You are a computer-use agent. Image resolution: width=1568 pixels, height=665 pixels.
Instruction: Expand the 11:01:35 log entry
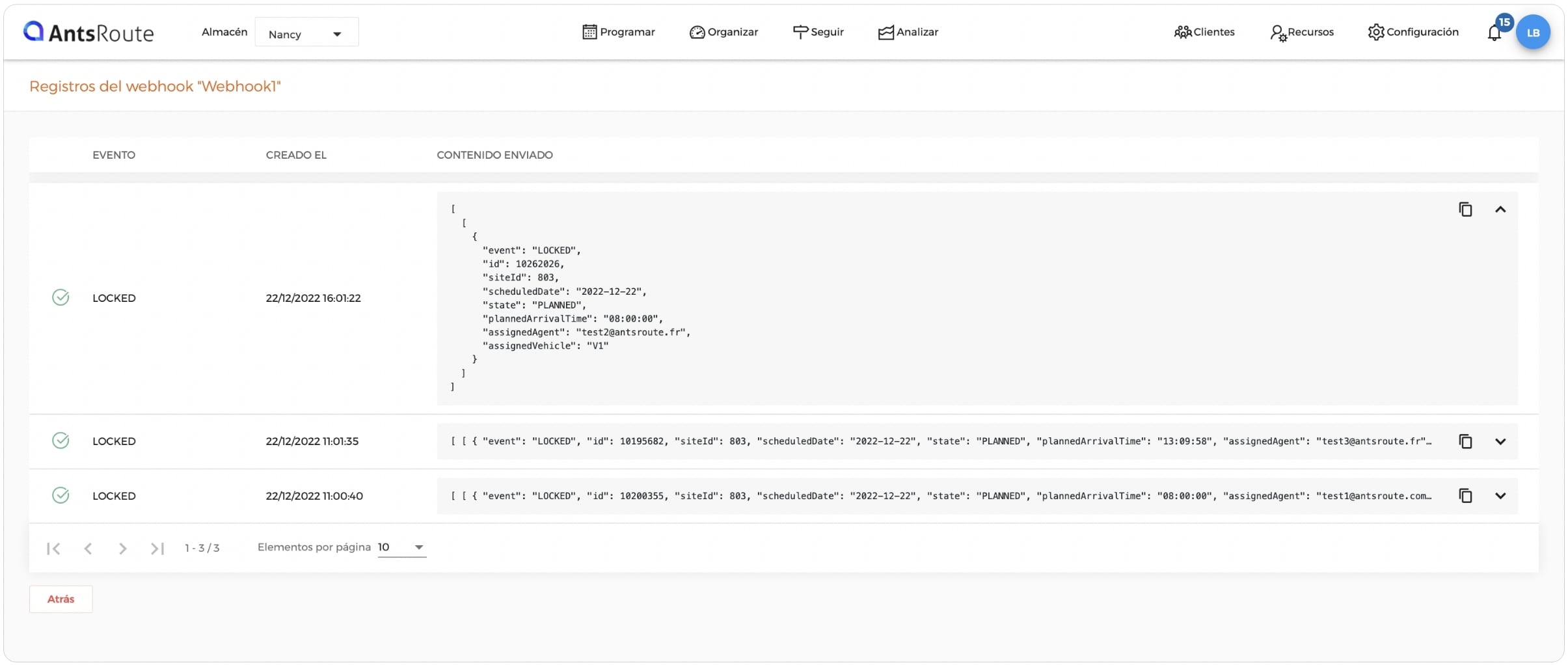coord(1500,441)
